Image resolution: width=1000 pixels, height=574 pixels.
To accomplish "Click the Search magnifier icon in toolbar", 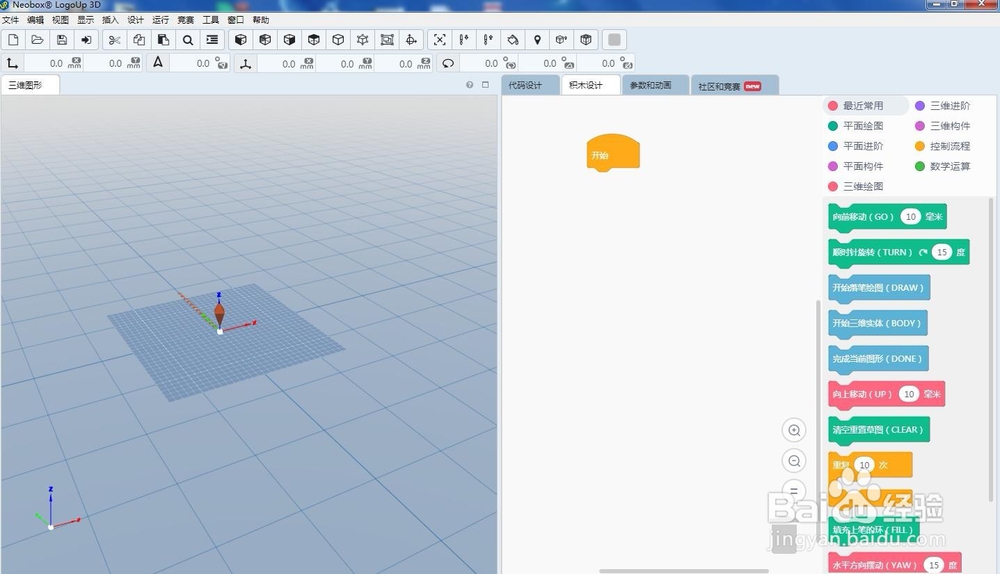I will pos(188,40).
